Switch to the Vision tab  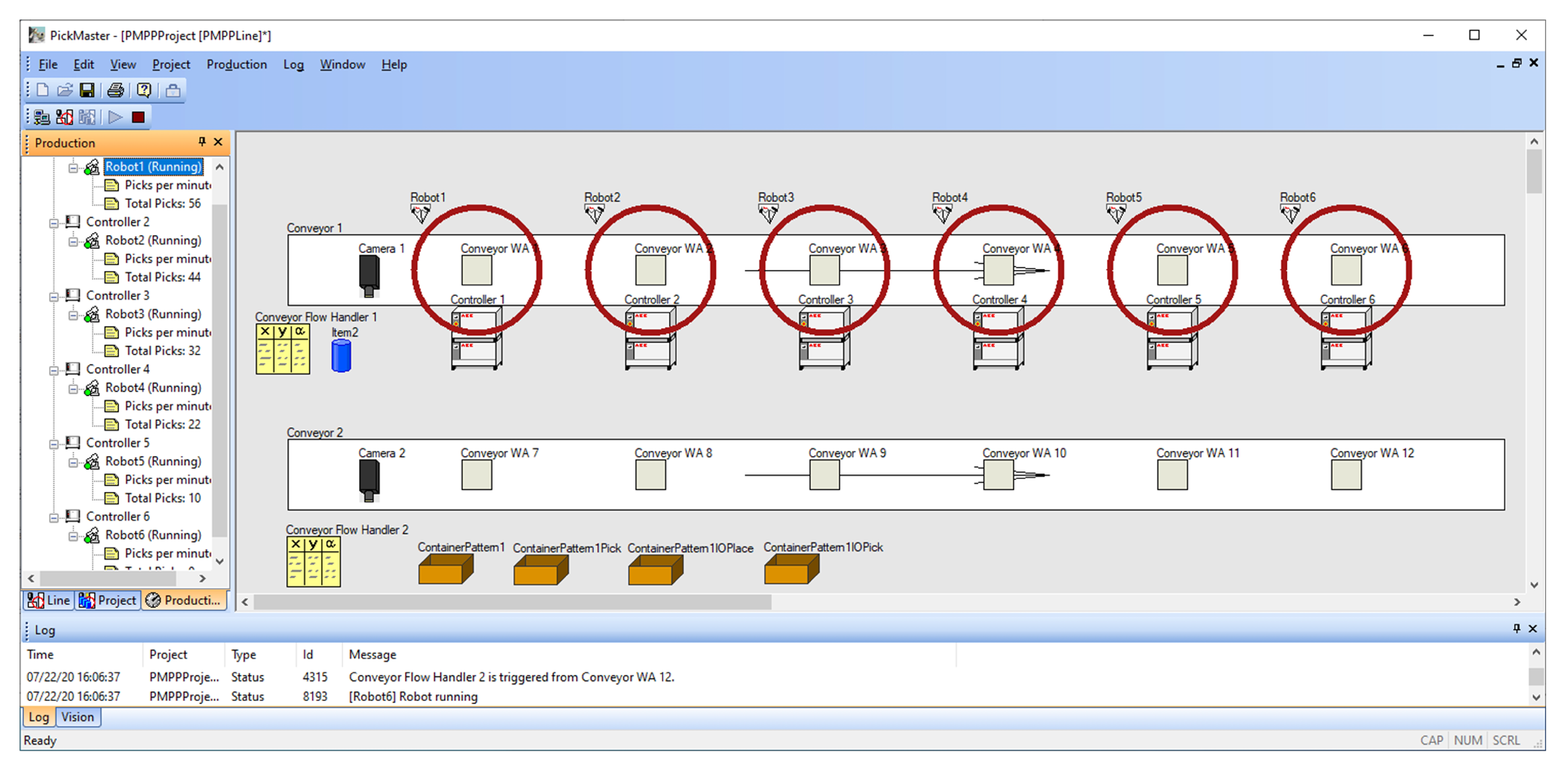point(77,717)
